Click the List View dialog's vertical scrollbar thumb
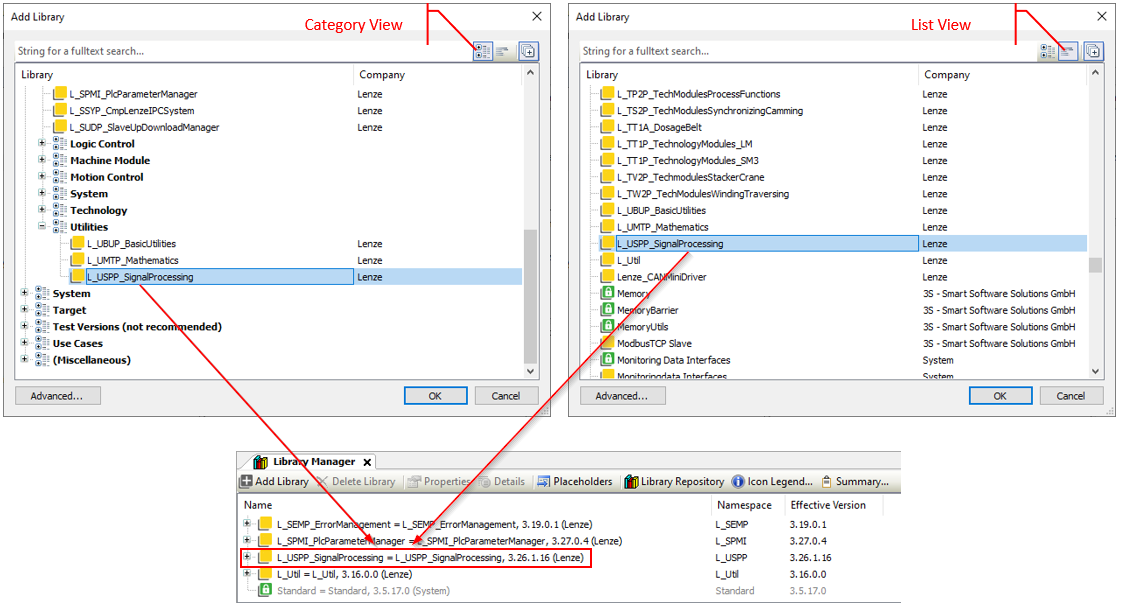The height and width of the screenshot is (607, 1121). [1095, 265]
